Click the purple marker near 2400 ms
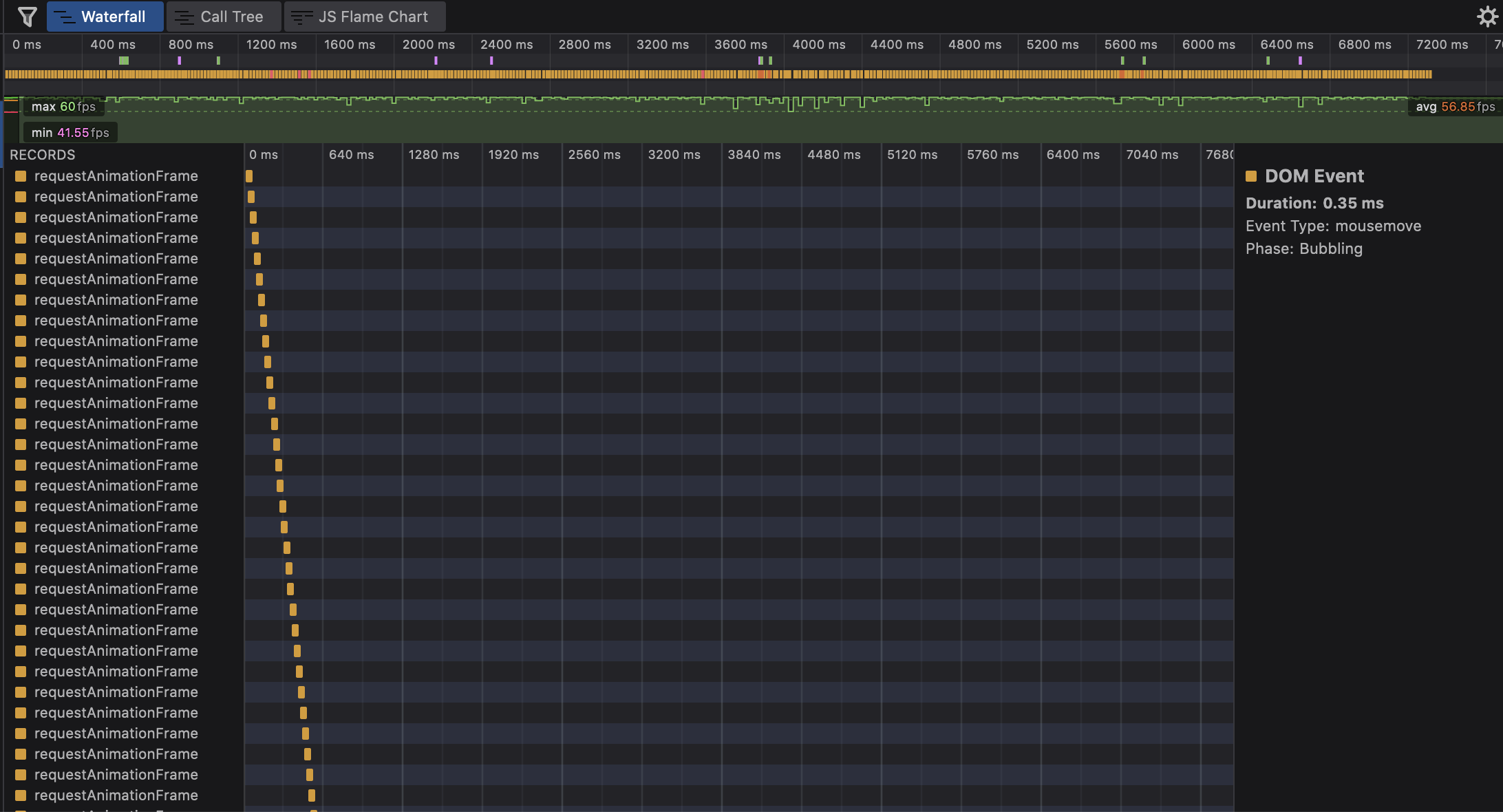Image resolution: width=1503 pixels, height=812 pixels. pyautogui.click(x=491, y=61)
